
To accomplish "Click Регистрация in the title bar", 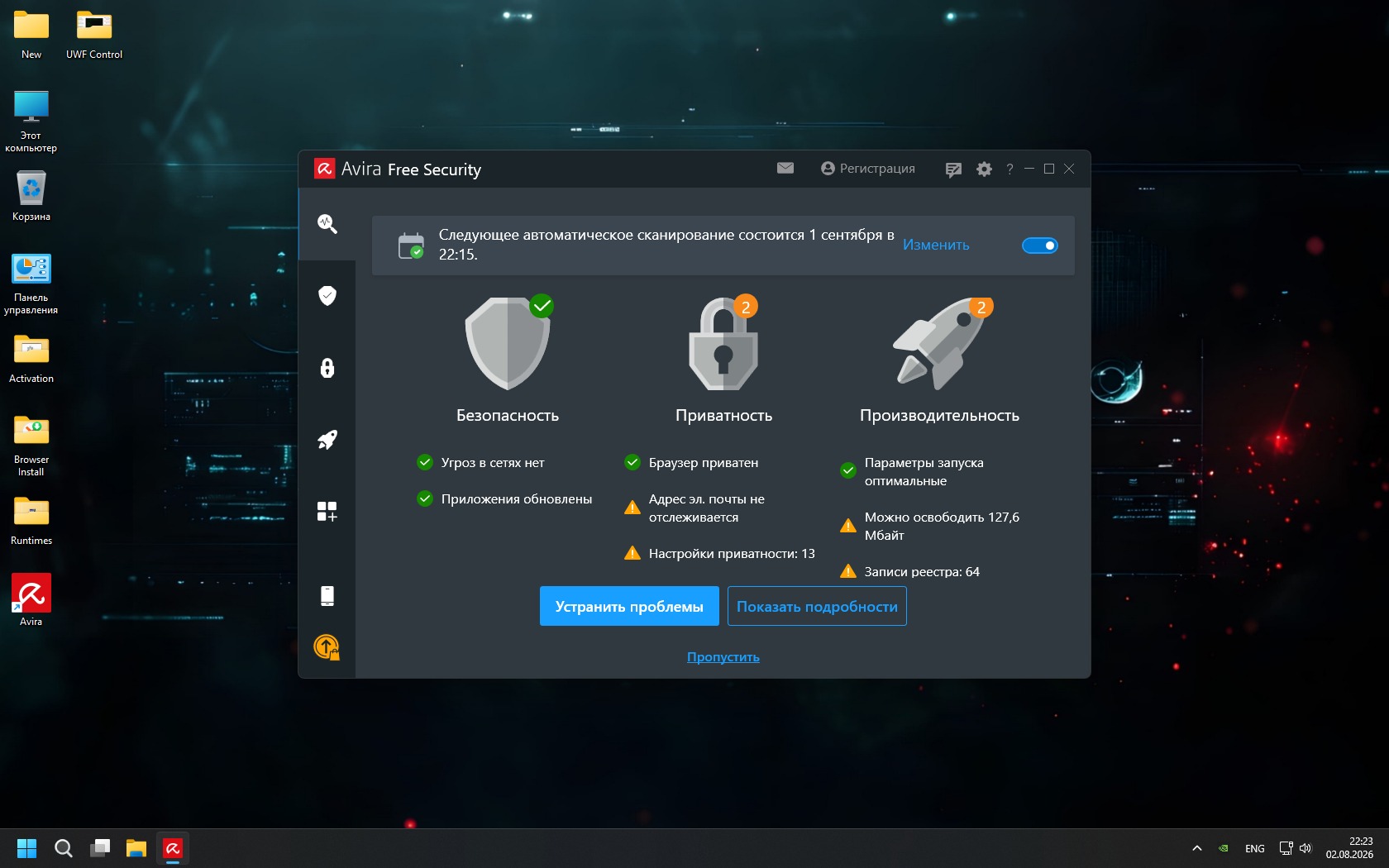I will point(868,168).
